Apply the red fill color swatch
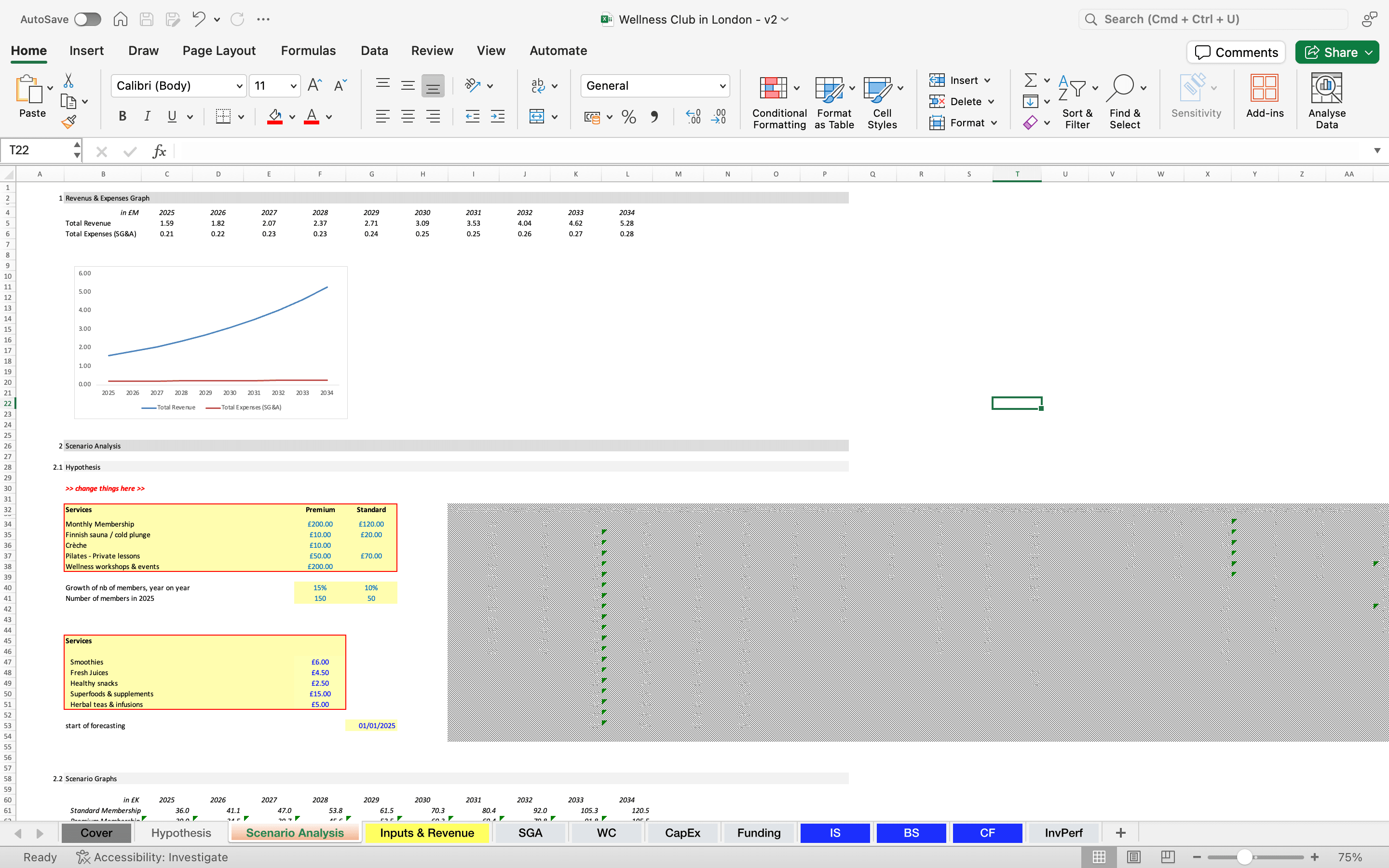1389x868 pixels. pos(275,117)
